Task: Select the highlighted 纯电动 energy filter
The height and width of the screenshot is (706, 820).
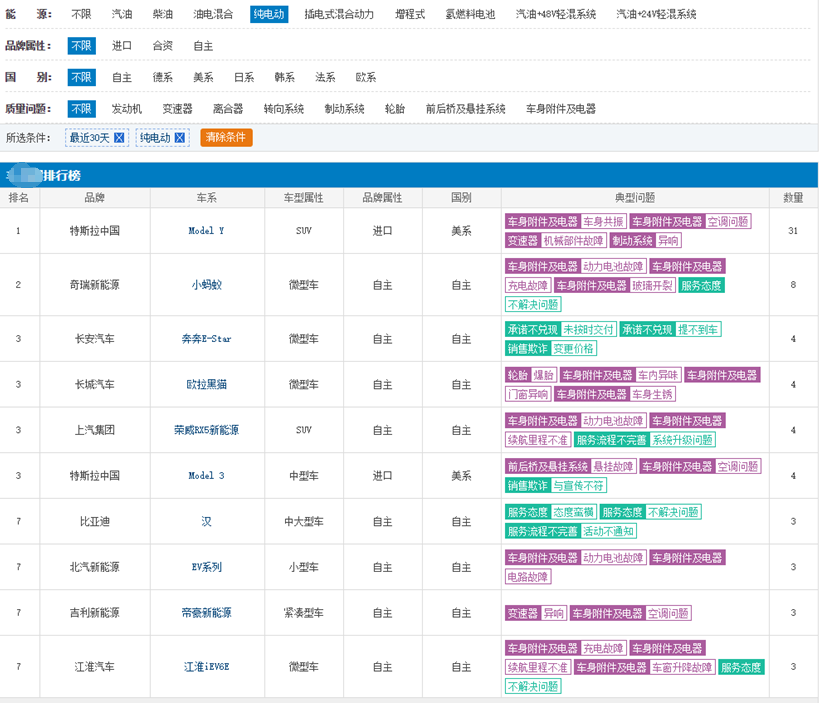Action: [269, 14]
